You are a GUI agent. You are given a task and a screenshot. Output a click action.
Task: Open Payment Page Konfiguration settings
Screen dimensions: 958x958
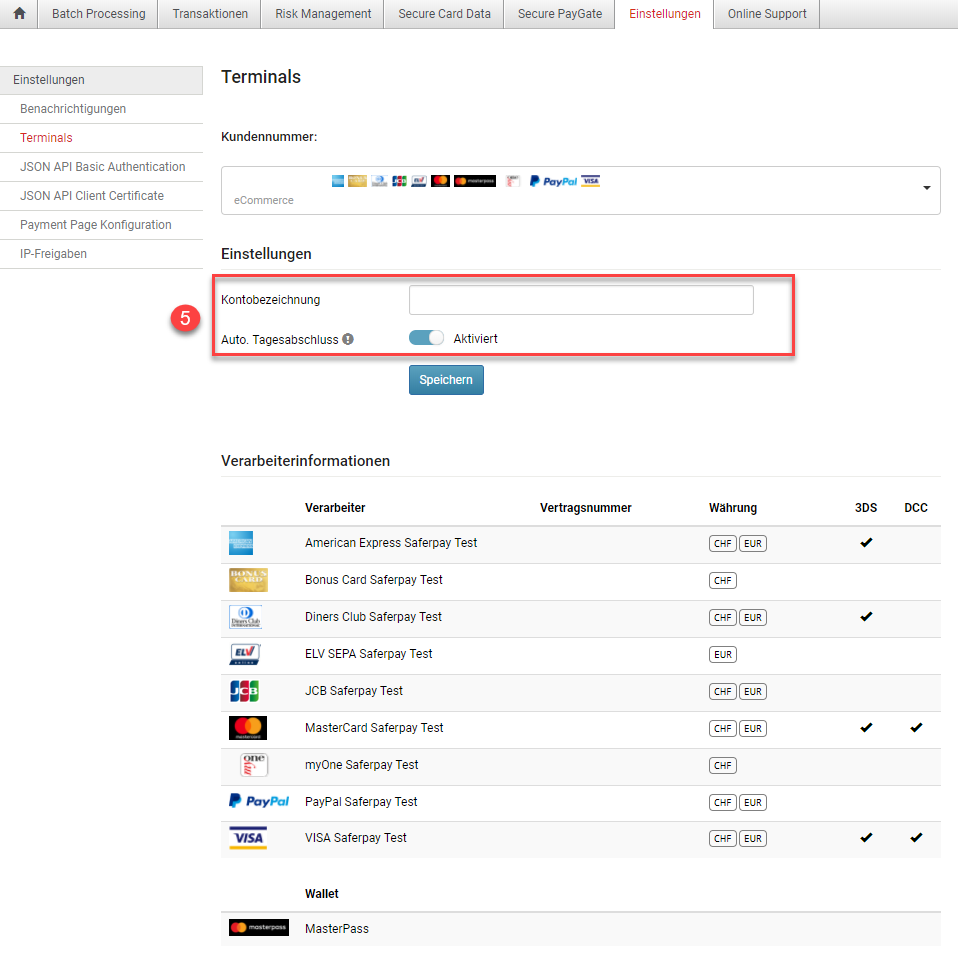coord(95,225)
